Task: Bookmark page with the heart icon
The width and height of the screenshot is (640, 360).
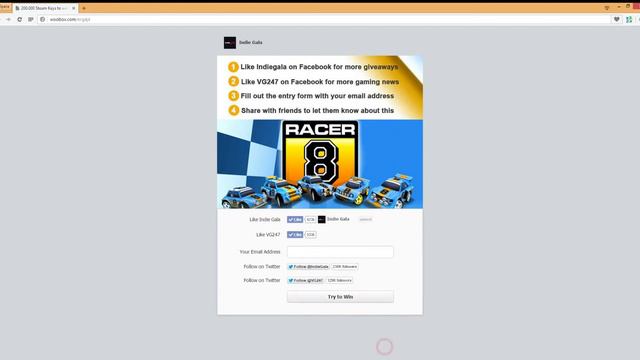Action: pos(617,19)
